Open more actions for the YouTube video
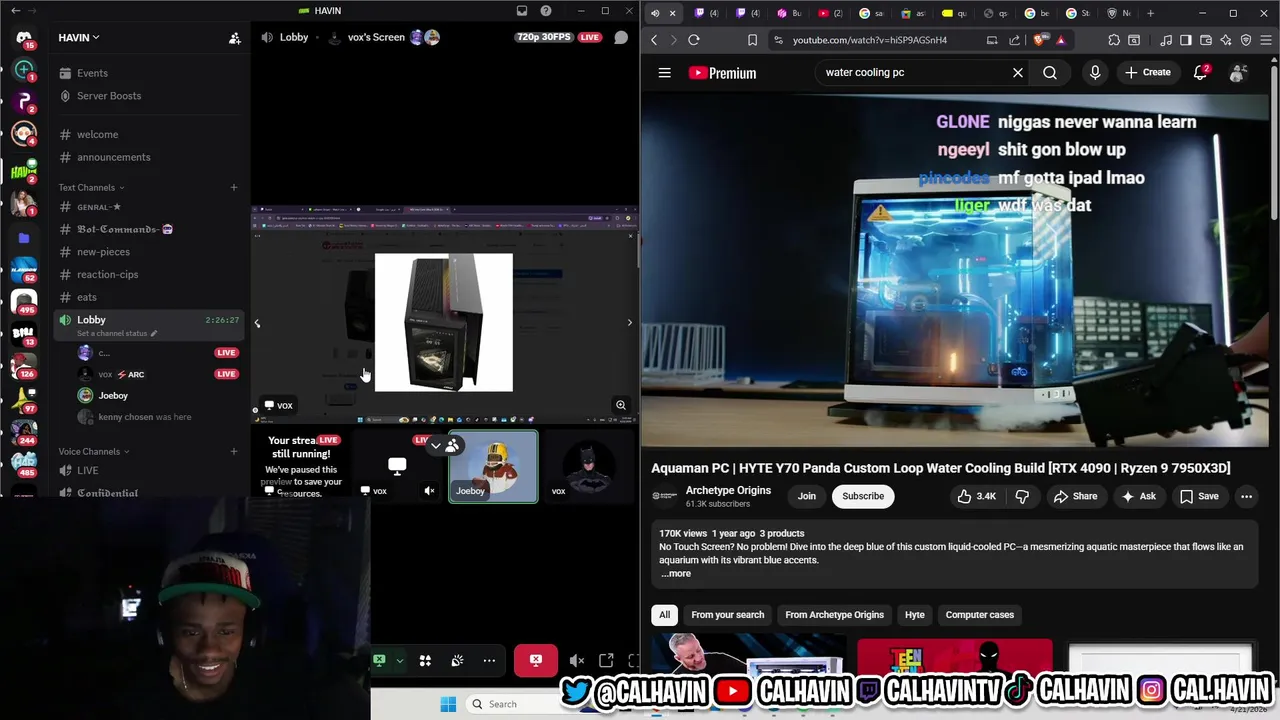The image size is (1280, 720). tap(1246, 496)
